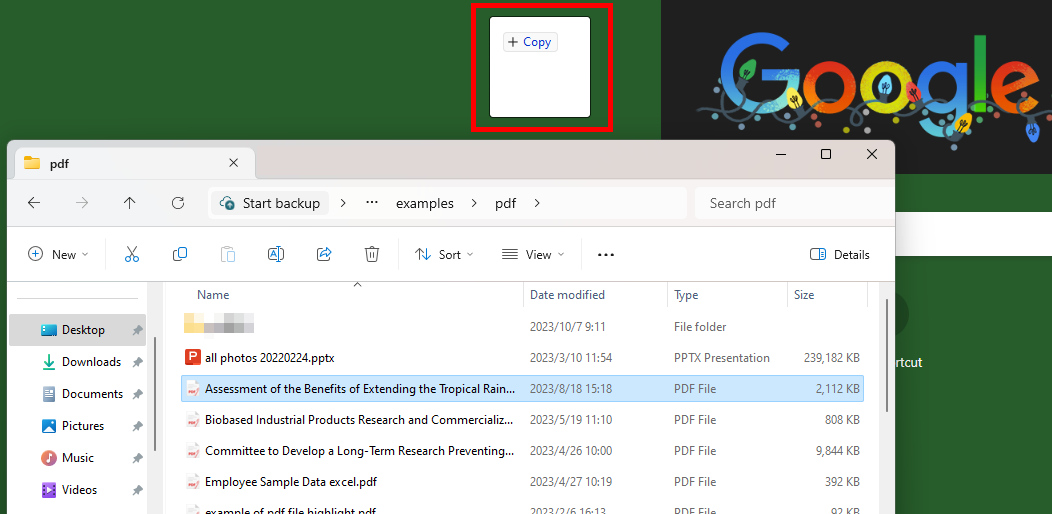The width and height of the screenshot is (1052, 514).
Task: Open the See more ellipsis menu
Action: (606, 255)
